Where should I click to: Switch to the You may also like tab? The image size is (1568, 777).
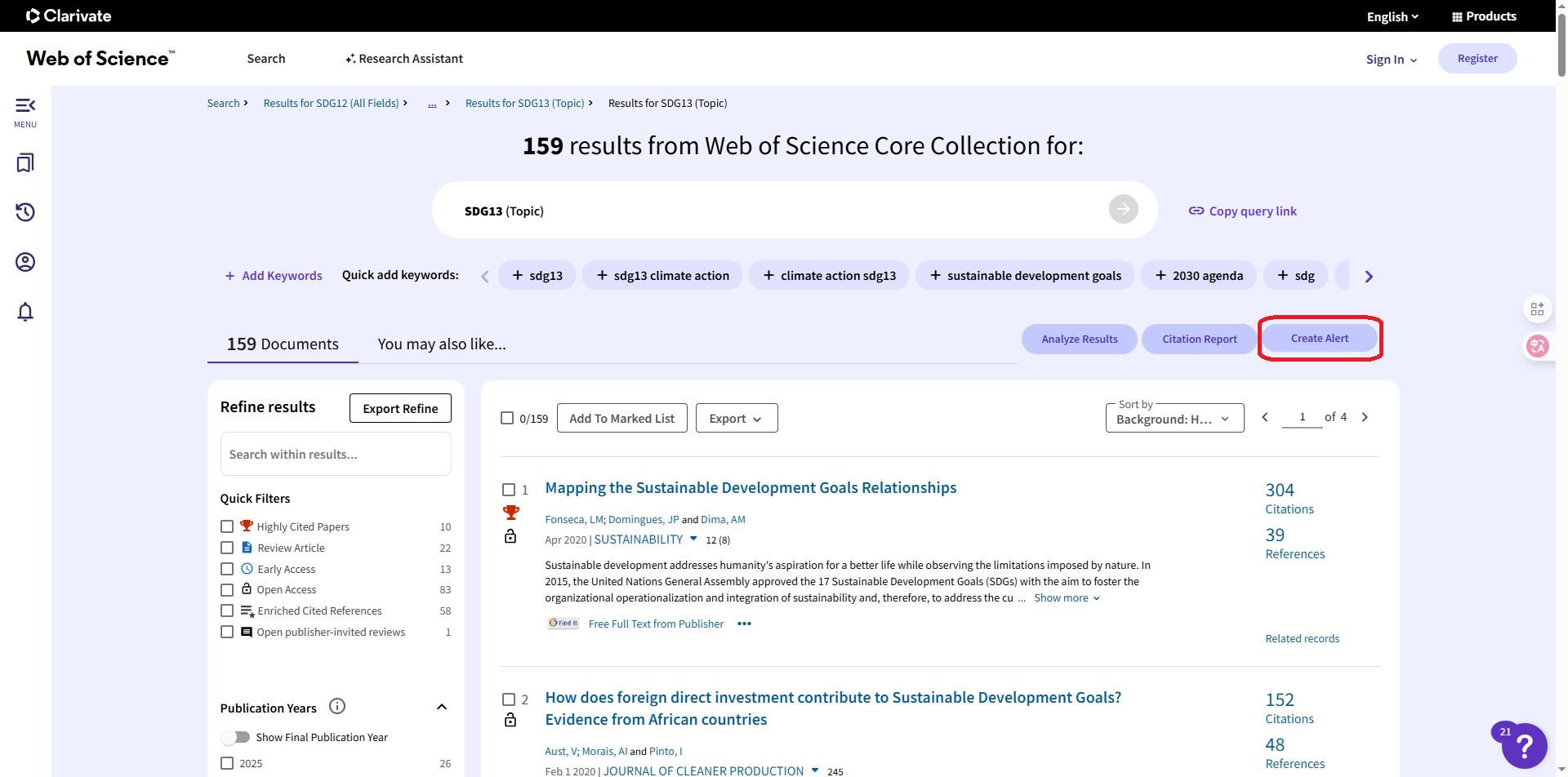pyautogui.click(x=442, y=344)
